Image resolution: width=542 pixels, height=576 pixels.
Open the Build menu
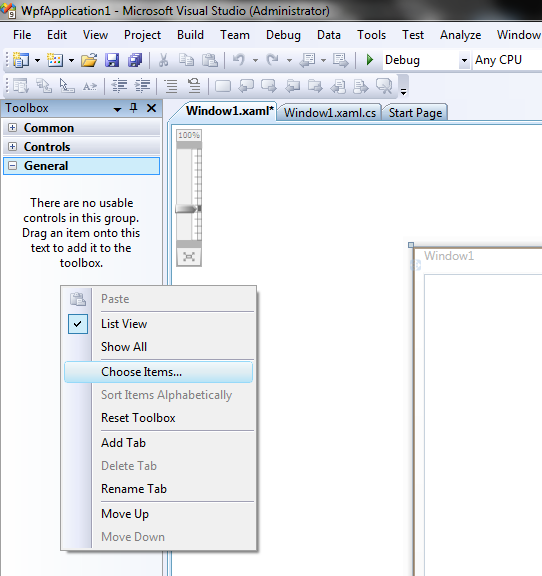pos(190,35)
